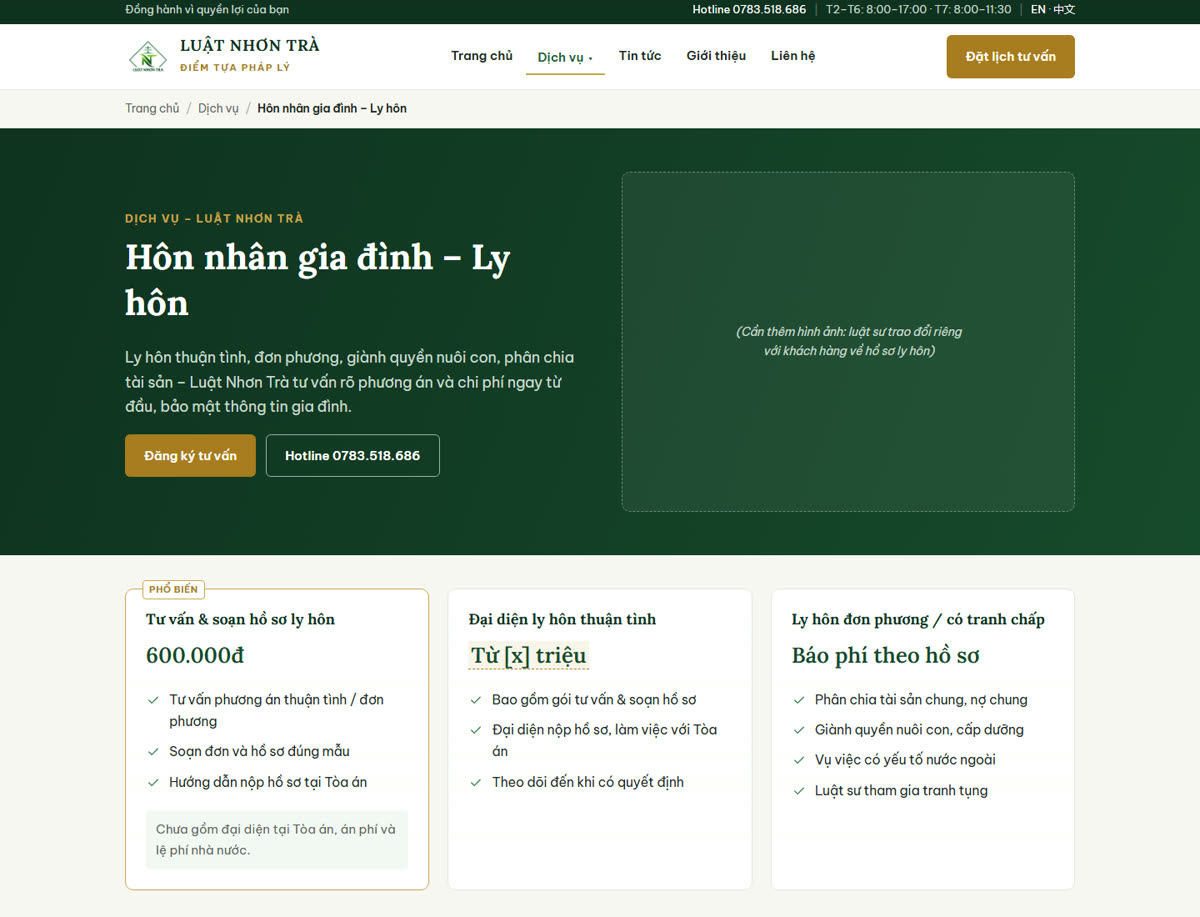Click the Luật Nhơn Trà logo icon

pyautogui.click(x=148, y=56)
